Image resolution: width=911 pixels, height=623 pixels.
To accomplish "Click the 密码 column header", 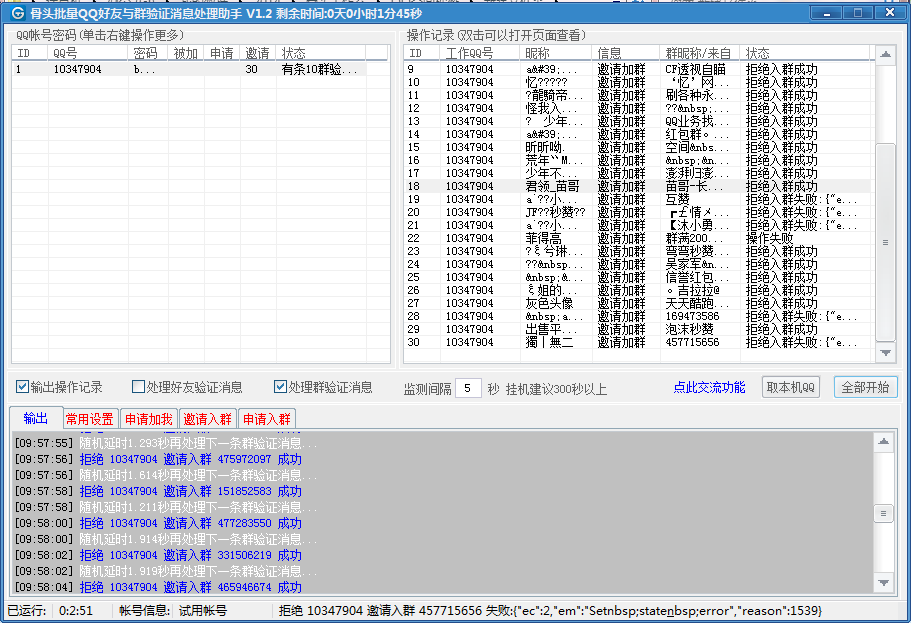I will (148, 53).
